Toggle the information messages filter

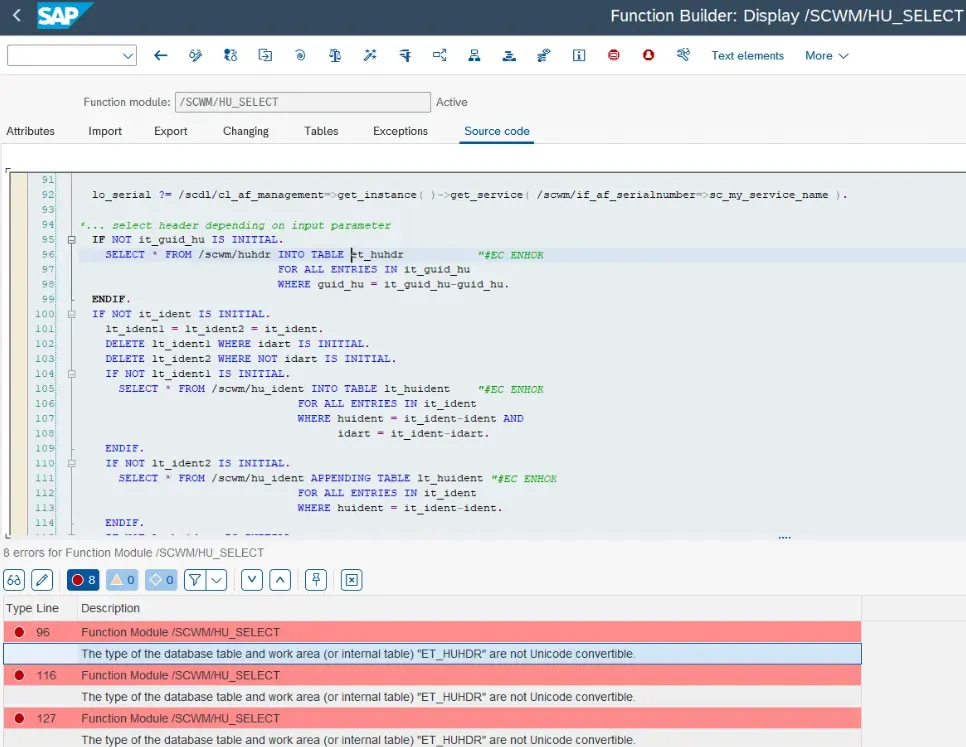[x=160, y=580]
